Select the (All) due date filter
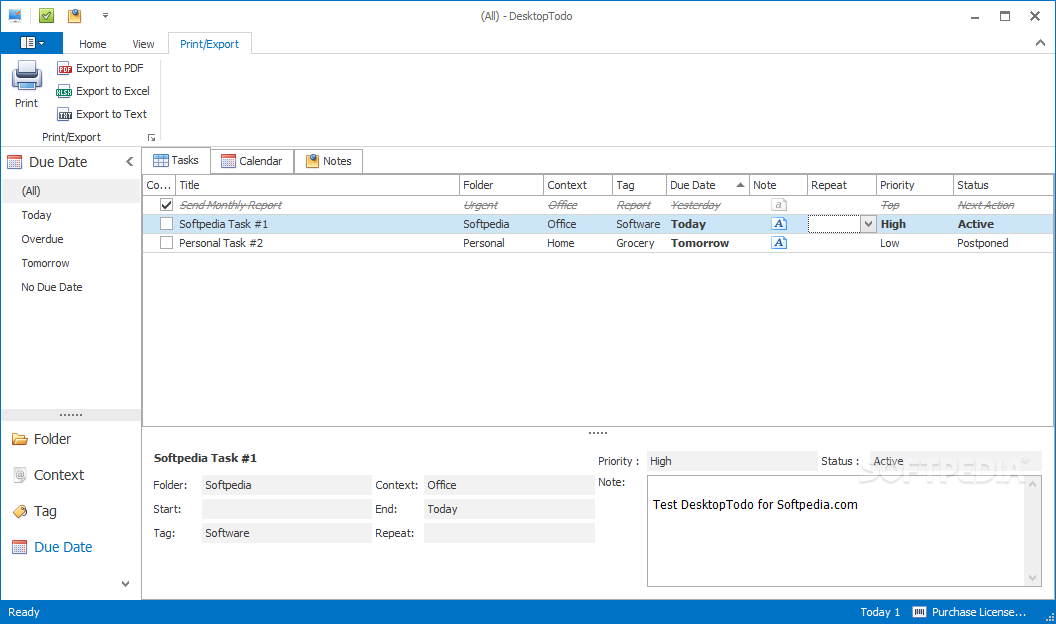 [70, 191]
